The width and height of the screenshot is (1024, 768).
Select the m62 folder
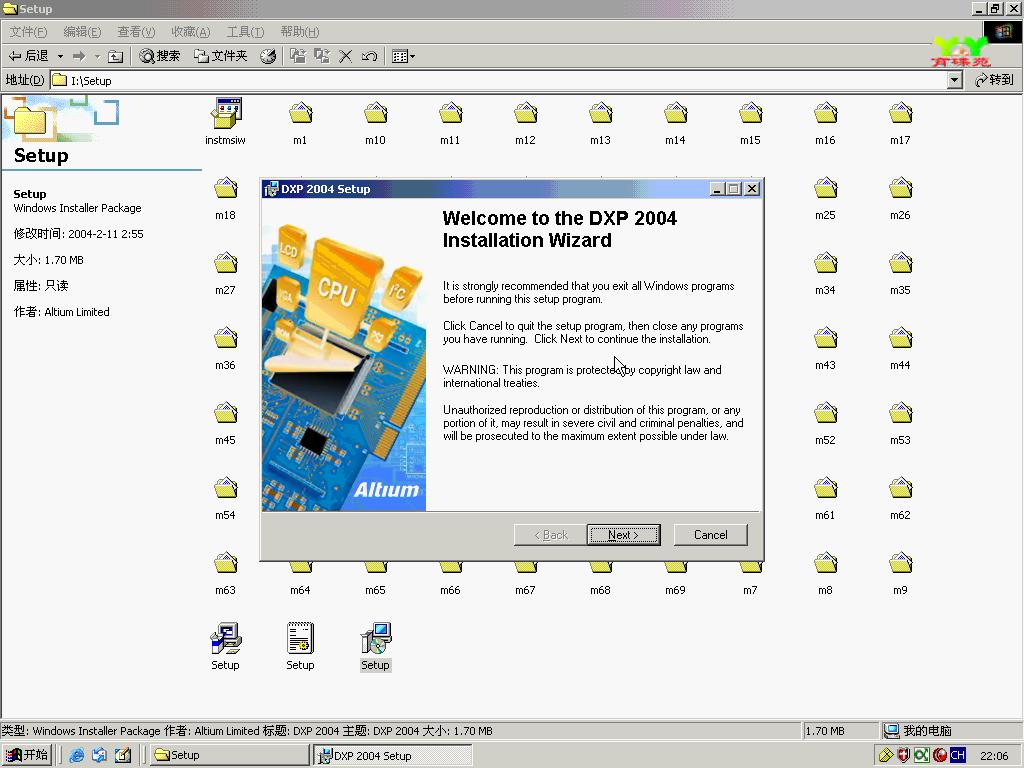[x=901, y=498]
